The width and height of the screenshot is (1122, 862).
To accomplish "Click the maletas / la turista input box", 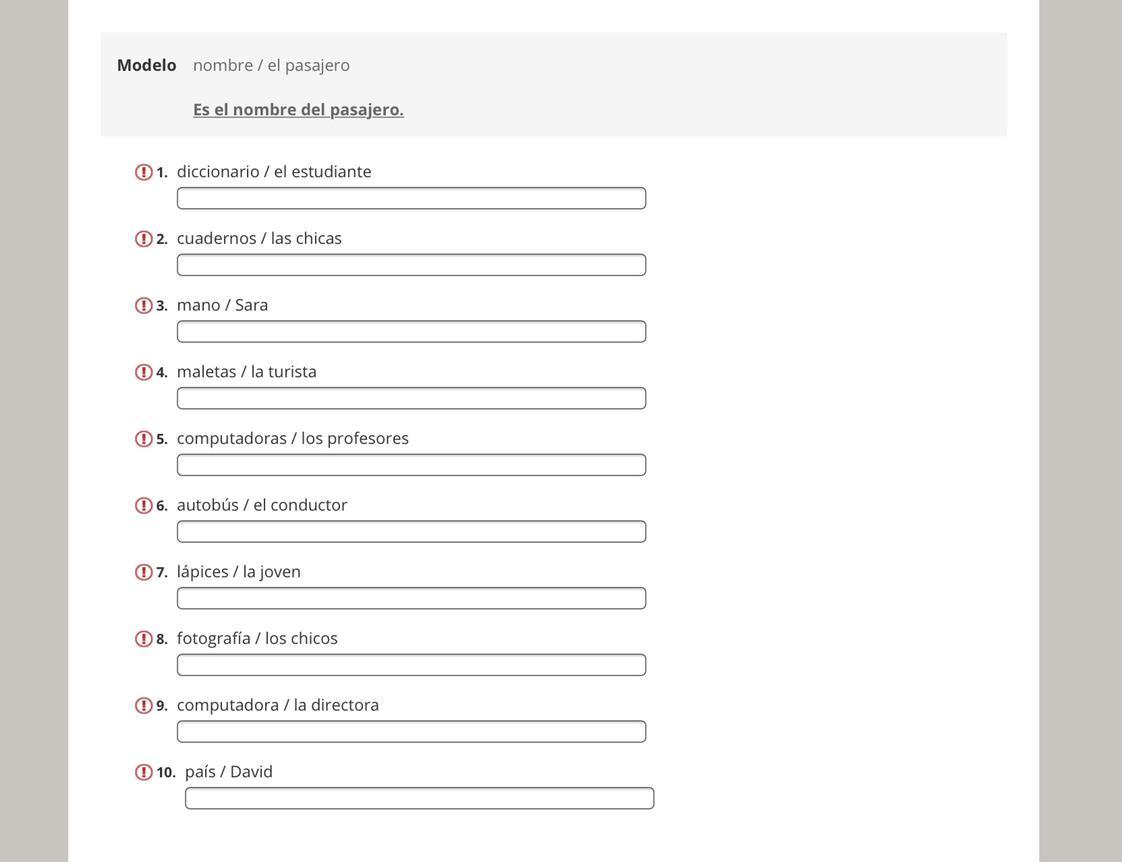I will (x=411, y=398).
